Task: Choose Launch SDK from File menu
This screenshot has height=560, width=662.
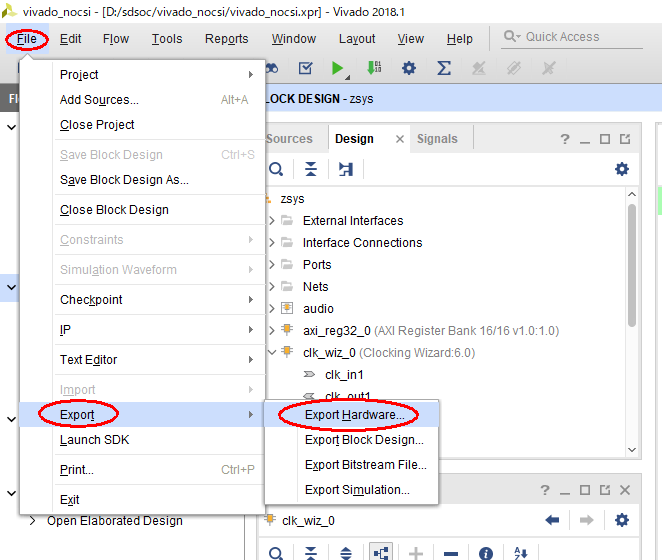Action: pyautogui.click(x=94, y=440)
